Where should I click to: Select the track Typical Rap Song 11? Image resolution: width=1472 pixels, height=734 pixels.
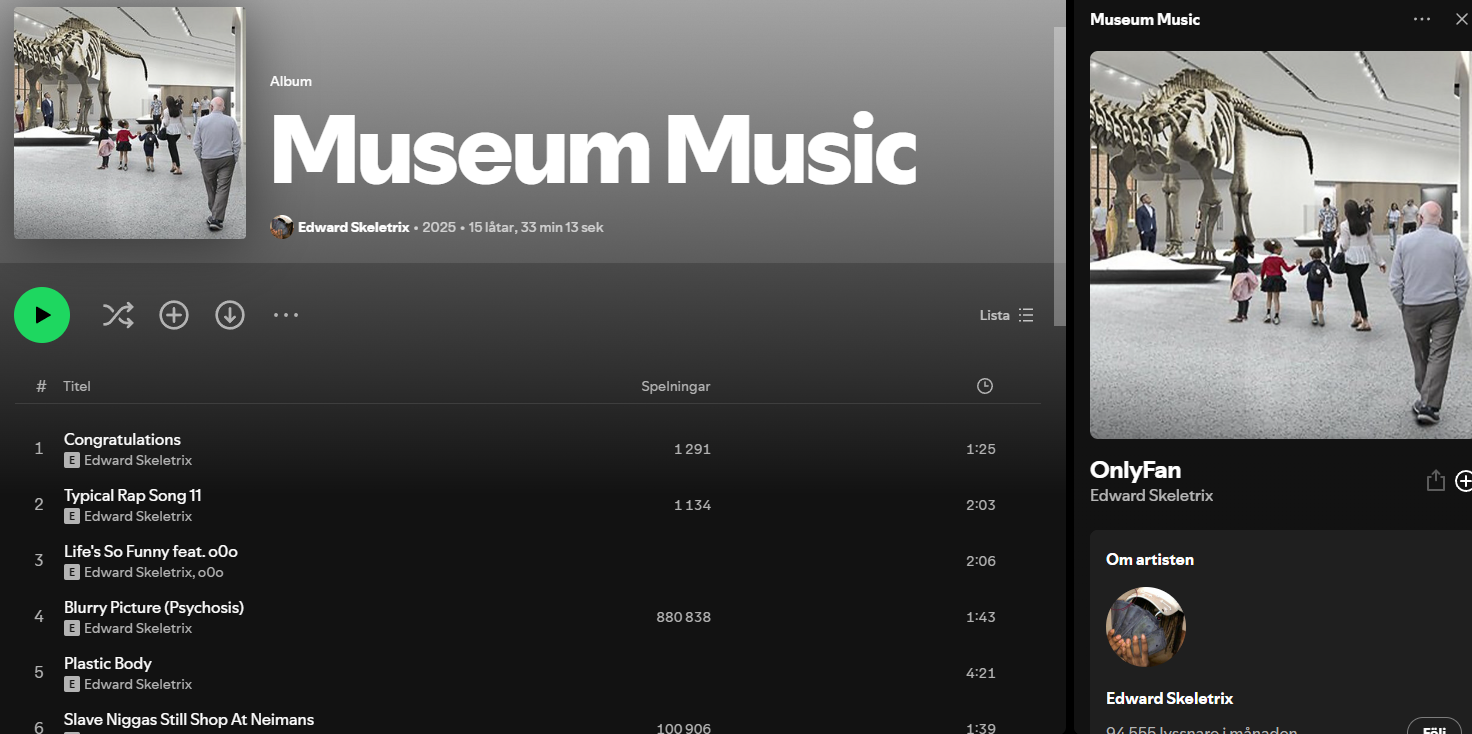[133, 495]
